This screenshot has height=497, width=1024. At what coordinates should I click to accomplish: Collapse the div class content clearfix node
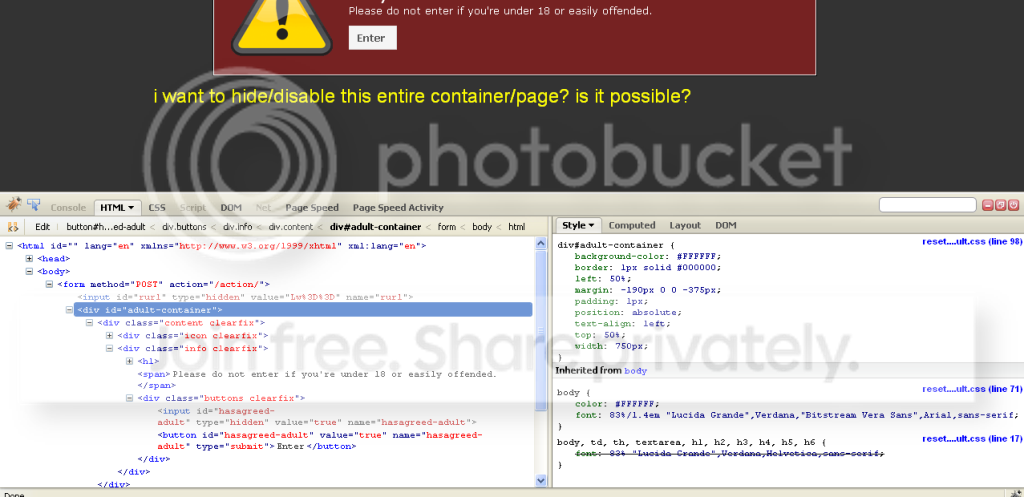point(89,323)
